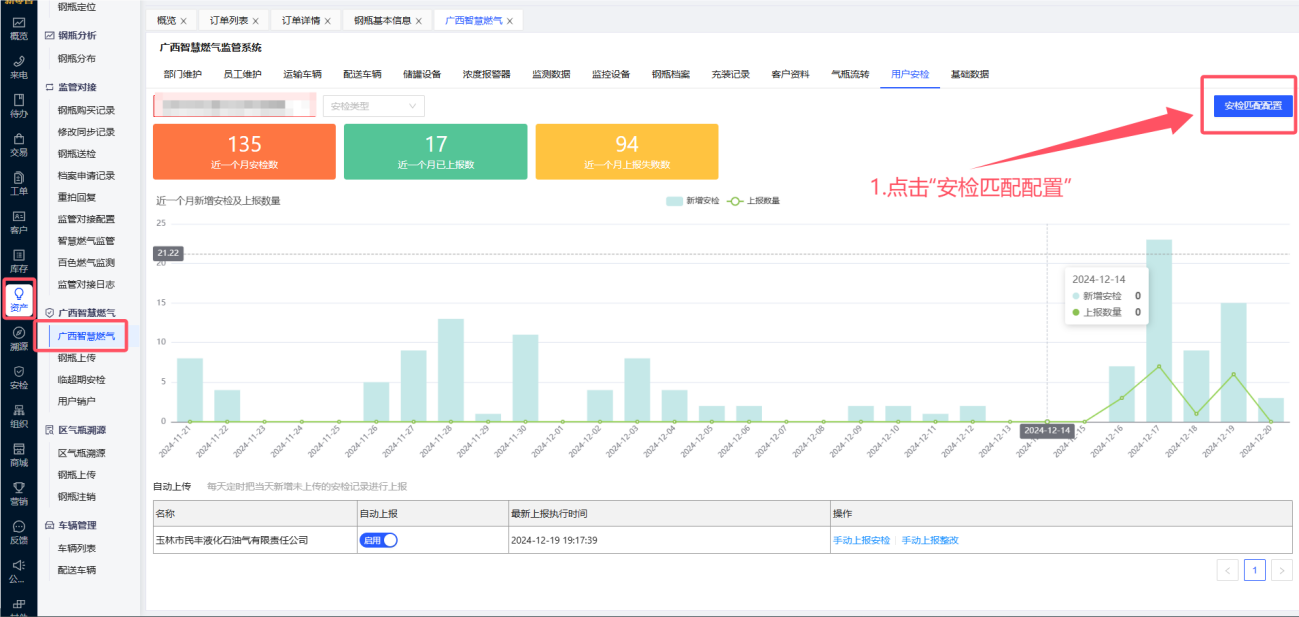
Task: Click the yellow 近一个月上报失败数 card
Action: tap(627, 152)
